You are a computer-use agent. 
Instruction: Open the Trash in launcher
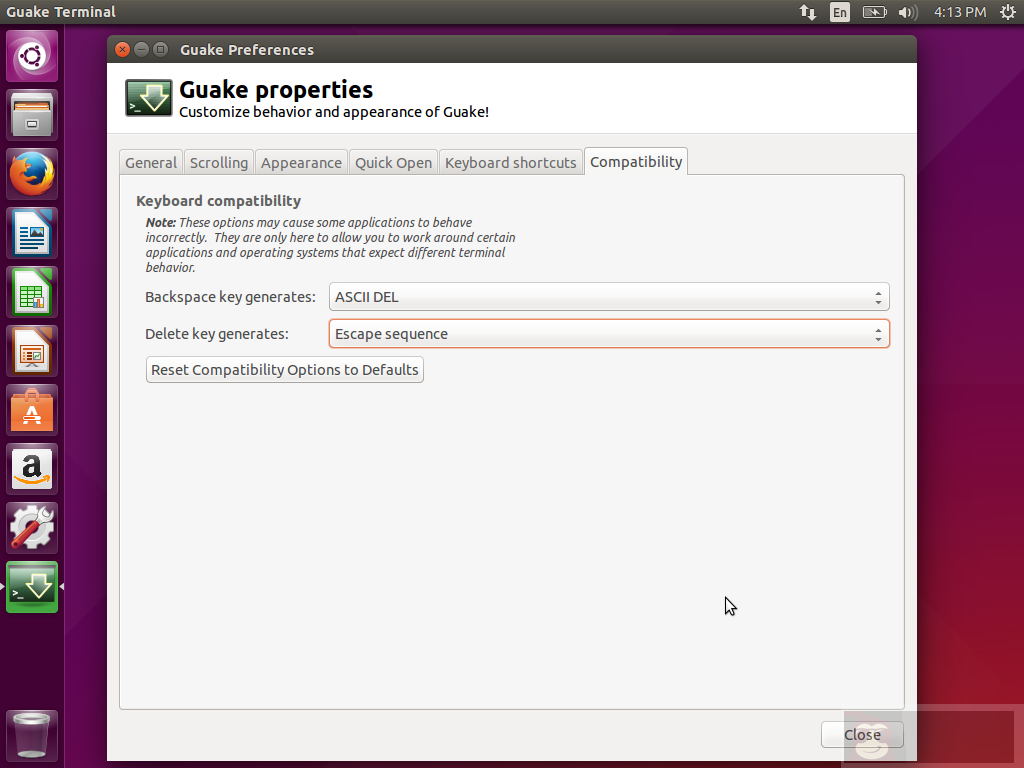click(32, 736)
